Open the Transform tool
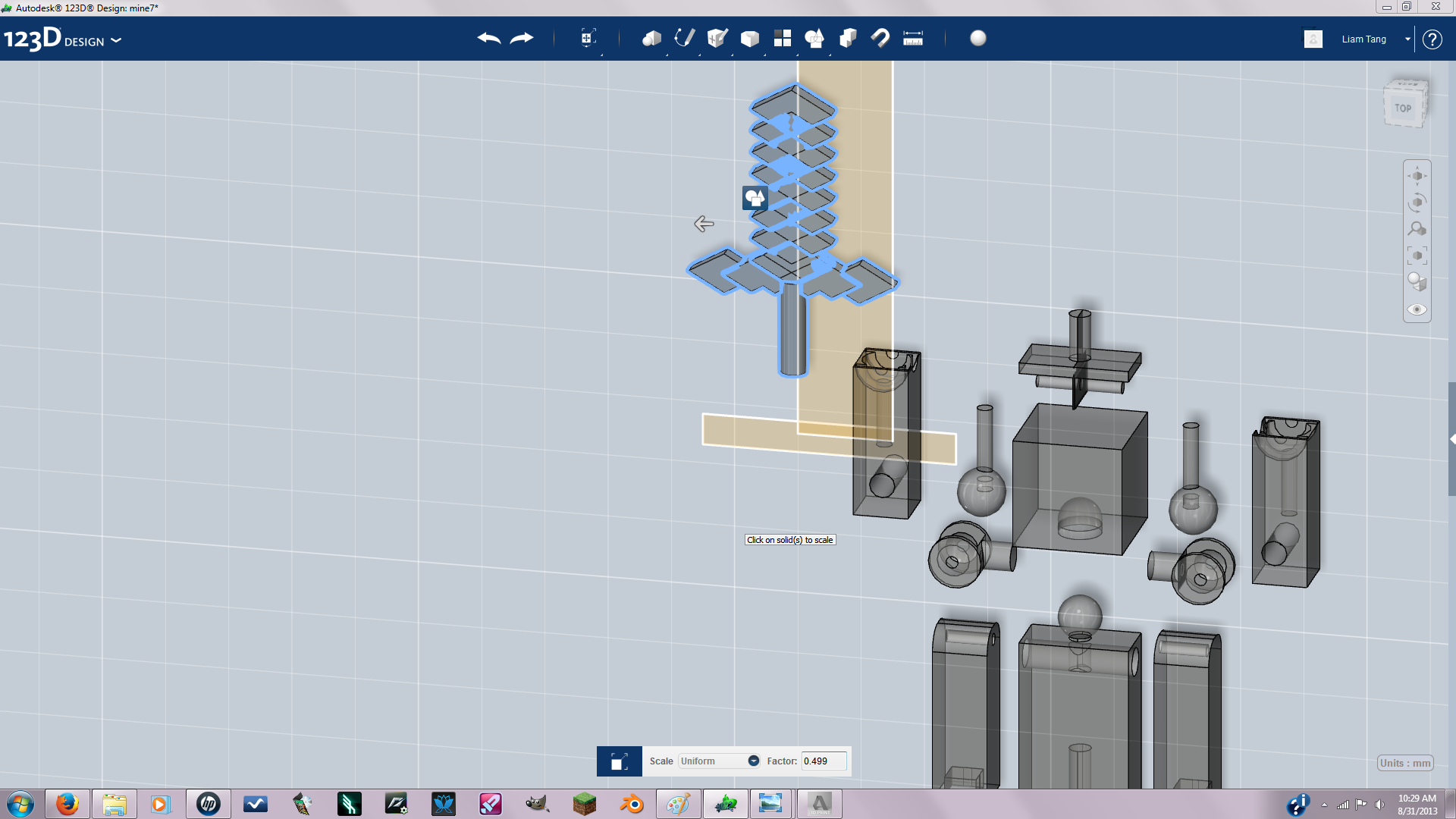Screen dimensions: 1456x819 588,38
